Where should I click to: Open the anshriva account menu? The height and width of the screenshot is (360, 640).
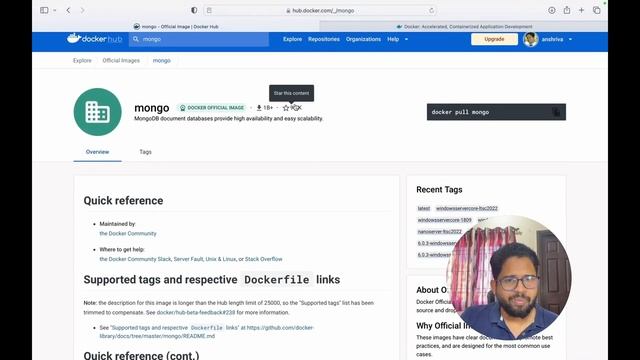point(556,40)
